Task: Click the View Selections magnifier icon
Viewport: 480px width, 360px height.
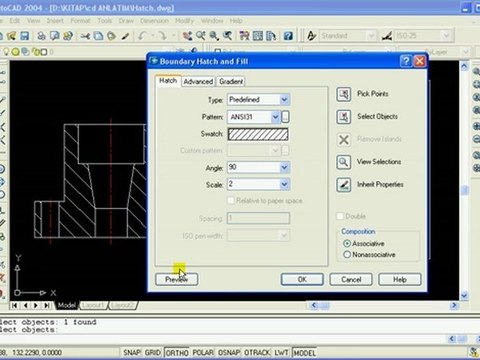Action: 344,162
